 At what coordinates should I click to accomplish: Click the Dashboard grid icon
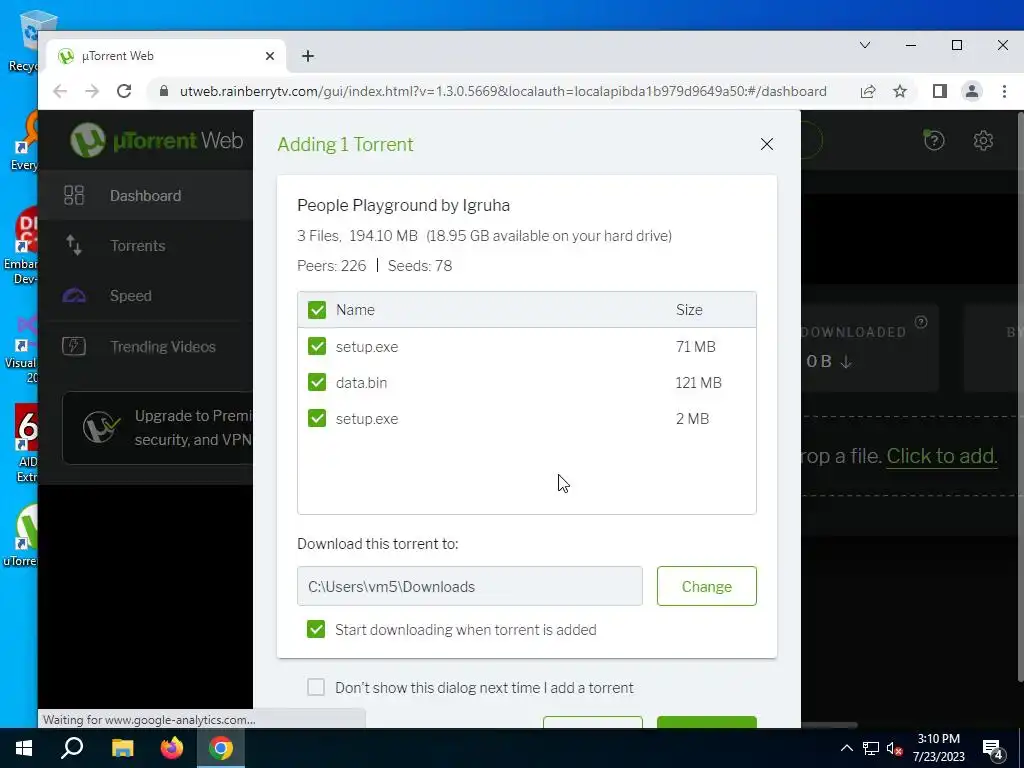[x=74, y=195]
